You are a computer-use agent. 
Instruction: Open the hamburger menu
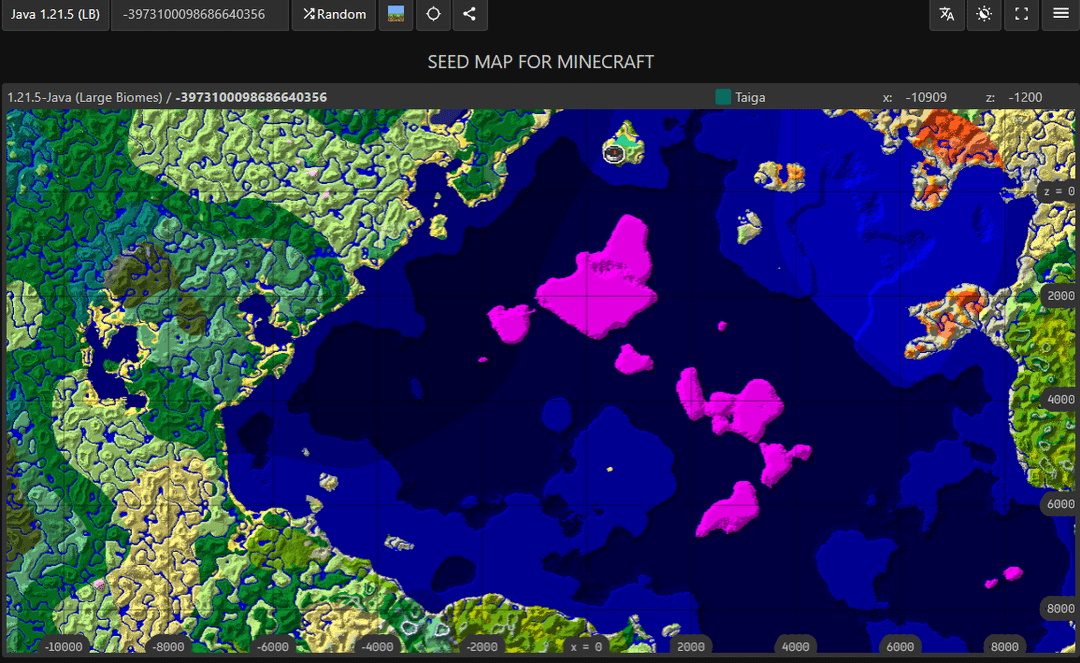click(1060, 15)
